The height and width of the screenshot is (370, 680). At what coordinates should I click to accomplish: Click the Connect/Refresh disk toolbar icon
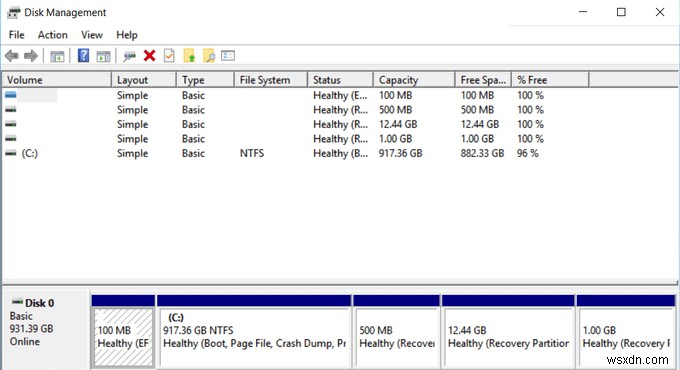tap(129, 56)
